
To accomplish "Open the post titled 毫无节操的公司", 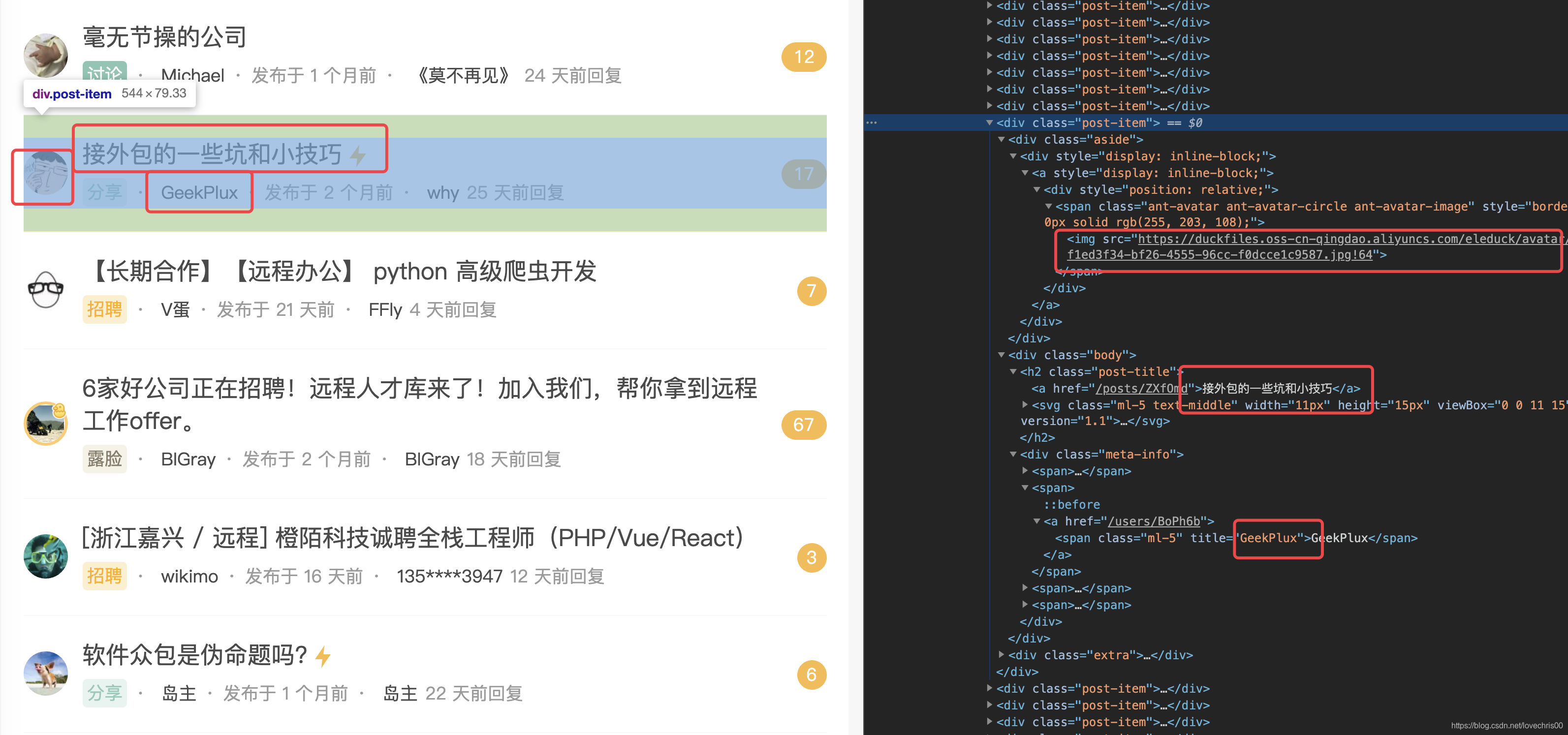I will click(163, 36).
